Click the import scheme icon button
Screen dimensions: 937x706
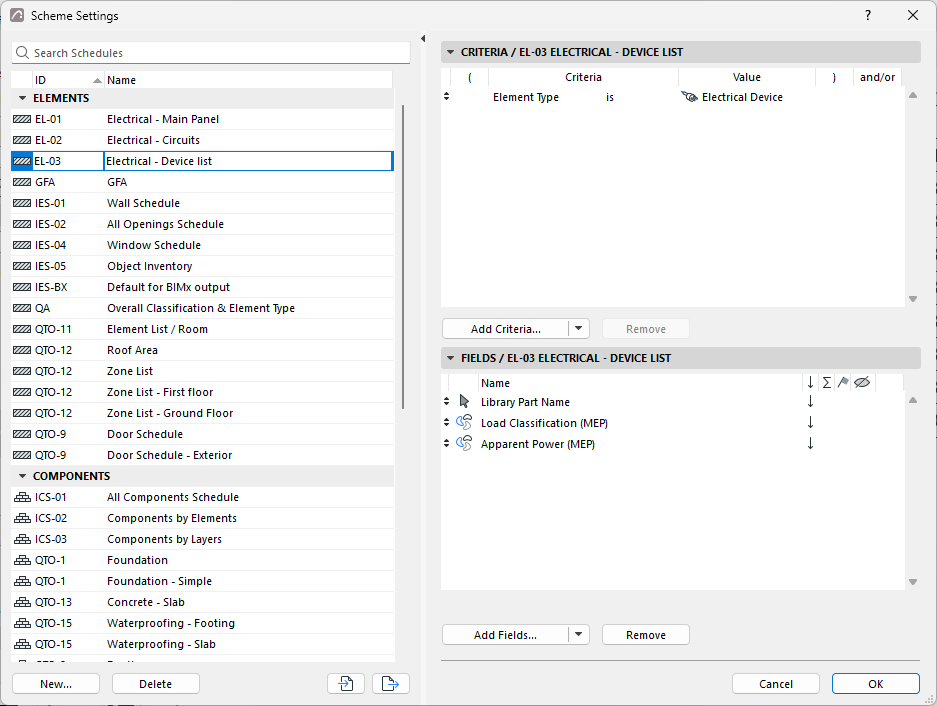346,683
